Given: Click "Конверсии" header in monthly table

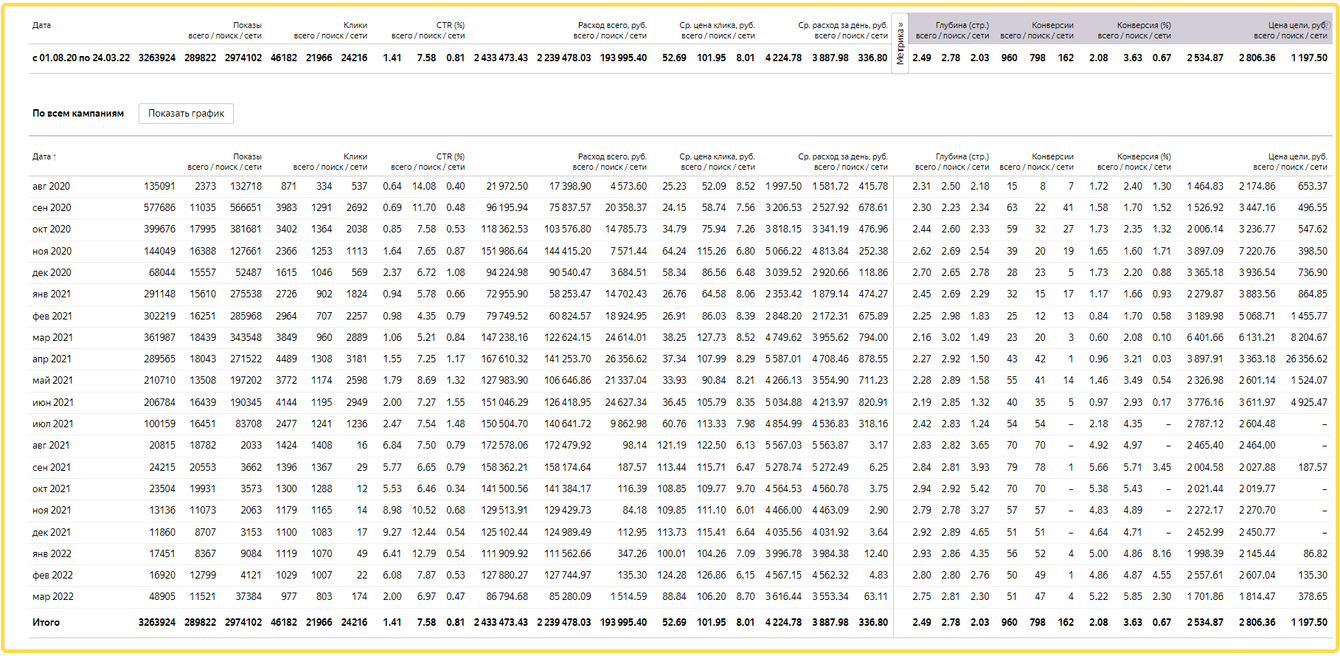Looking at the screenshot, I should click(x=1052, y=157).
